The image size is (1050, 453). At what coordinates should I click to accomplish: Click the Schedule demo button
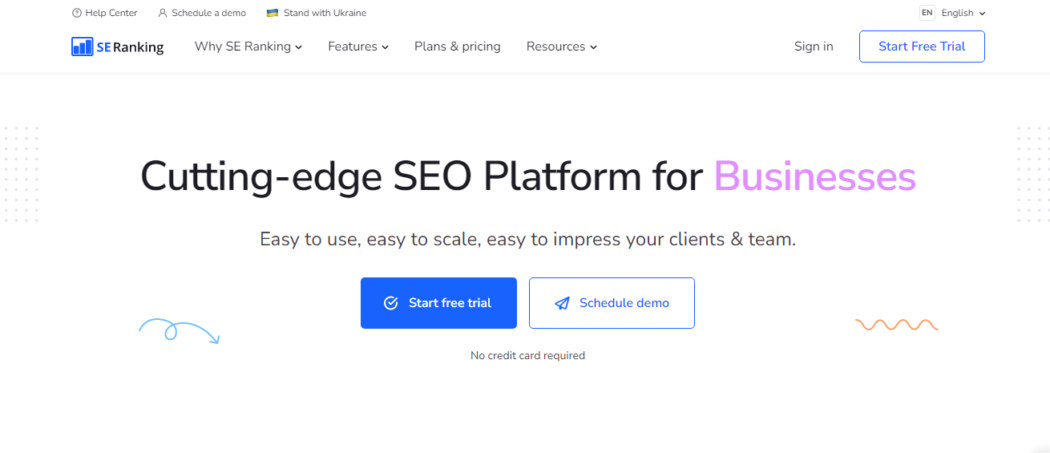(612, 303)
